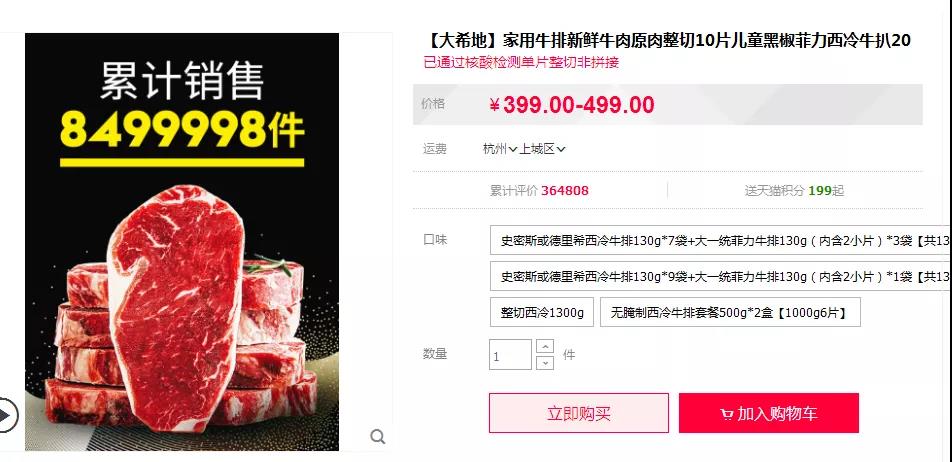
Task: Click the magnifier zoom icon on product image
Action: click(x=378, y=436)
